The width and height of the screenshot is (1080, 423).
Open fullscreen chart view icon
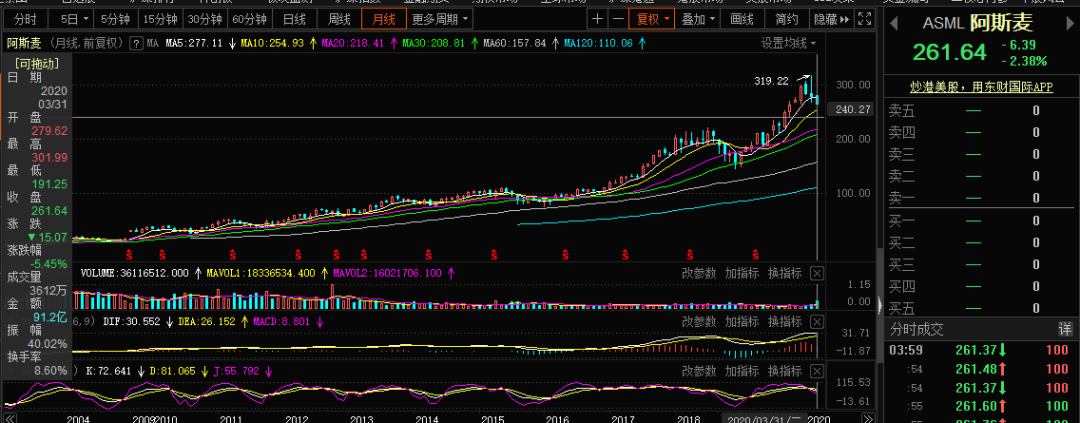[x=866, y=19]
